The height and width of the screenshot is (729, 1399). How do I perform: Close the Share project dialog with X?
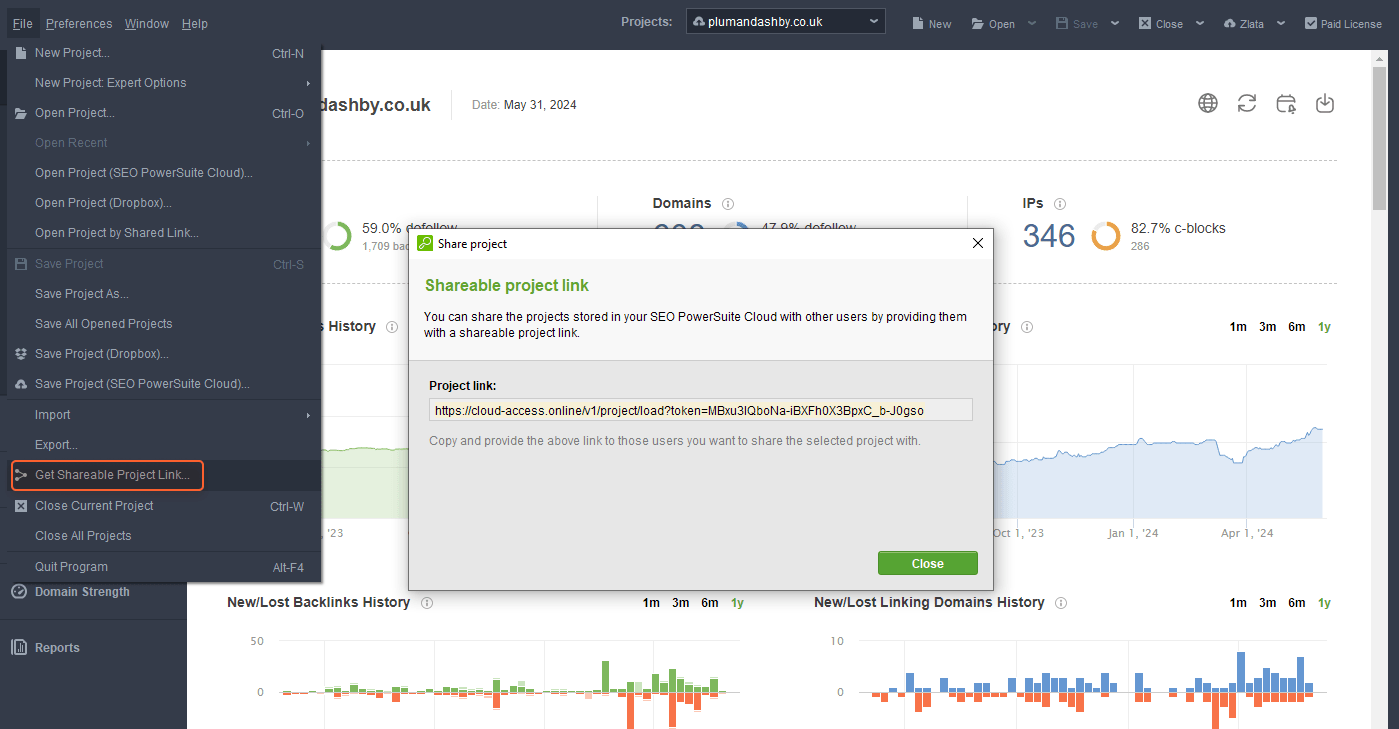978,243
